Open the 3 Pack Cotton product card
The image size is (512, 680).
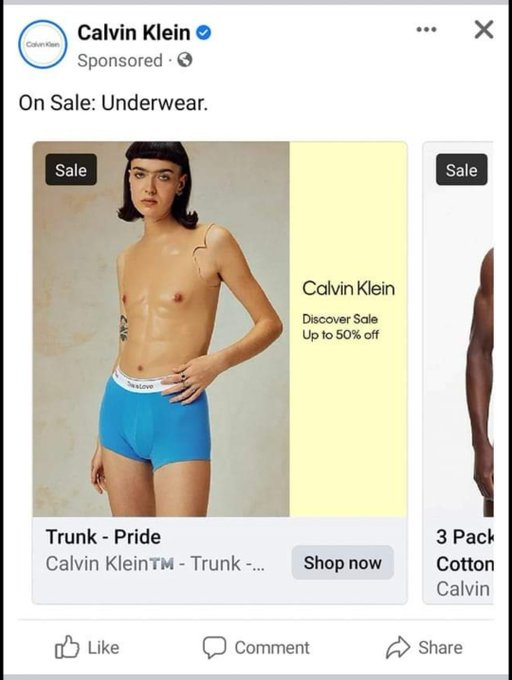458,373
